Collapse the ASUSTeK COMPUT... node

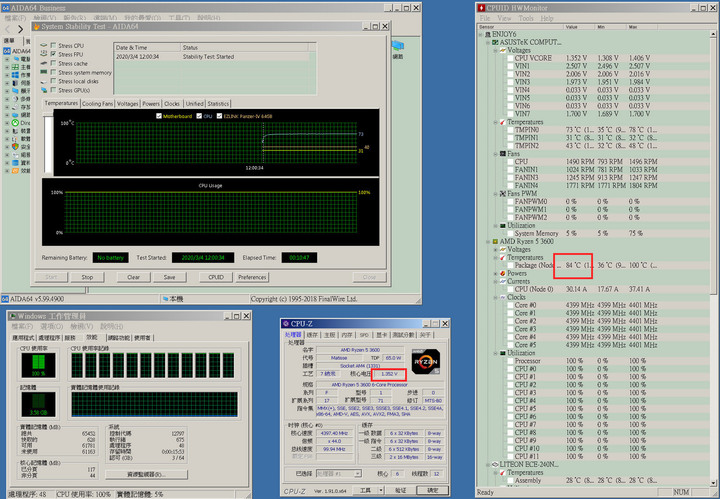[488, 42]
